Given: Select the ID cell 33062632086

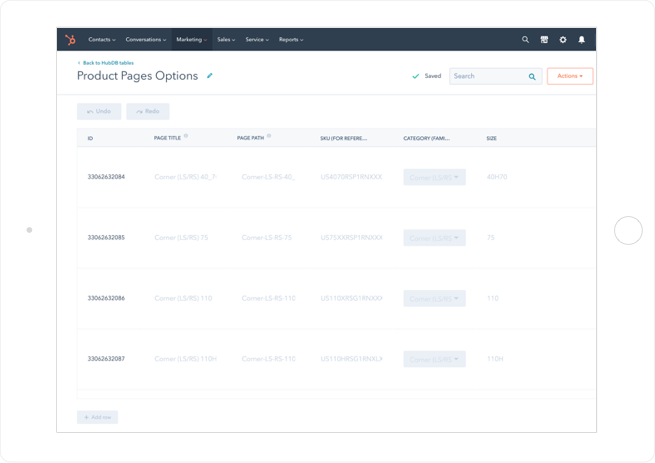Looking at the screenshot, I should (106, 298).
